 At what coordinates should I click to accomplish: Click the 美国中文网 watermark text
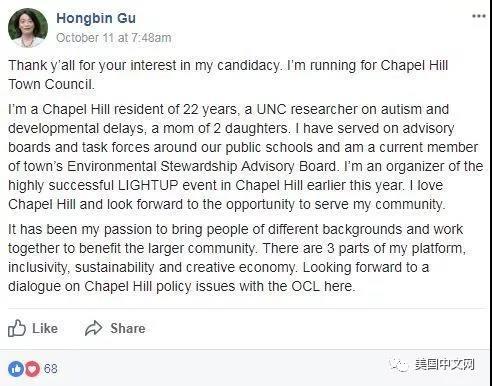445,365
